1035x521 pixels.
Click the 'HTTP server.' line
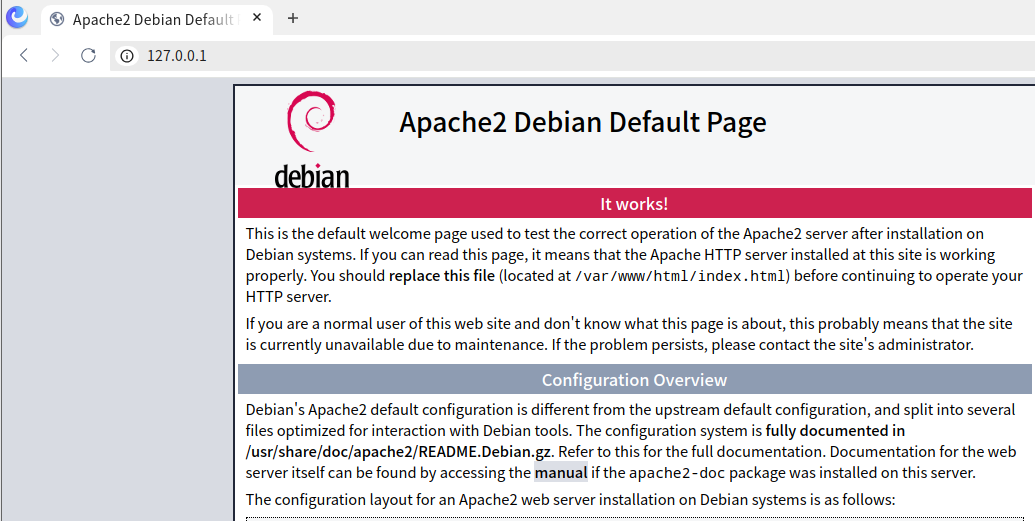(x=288, y=297)
